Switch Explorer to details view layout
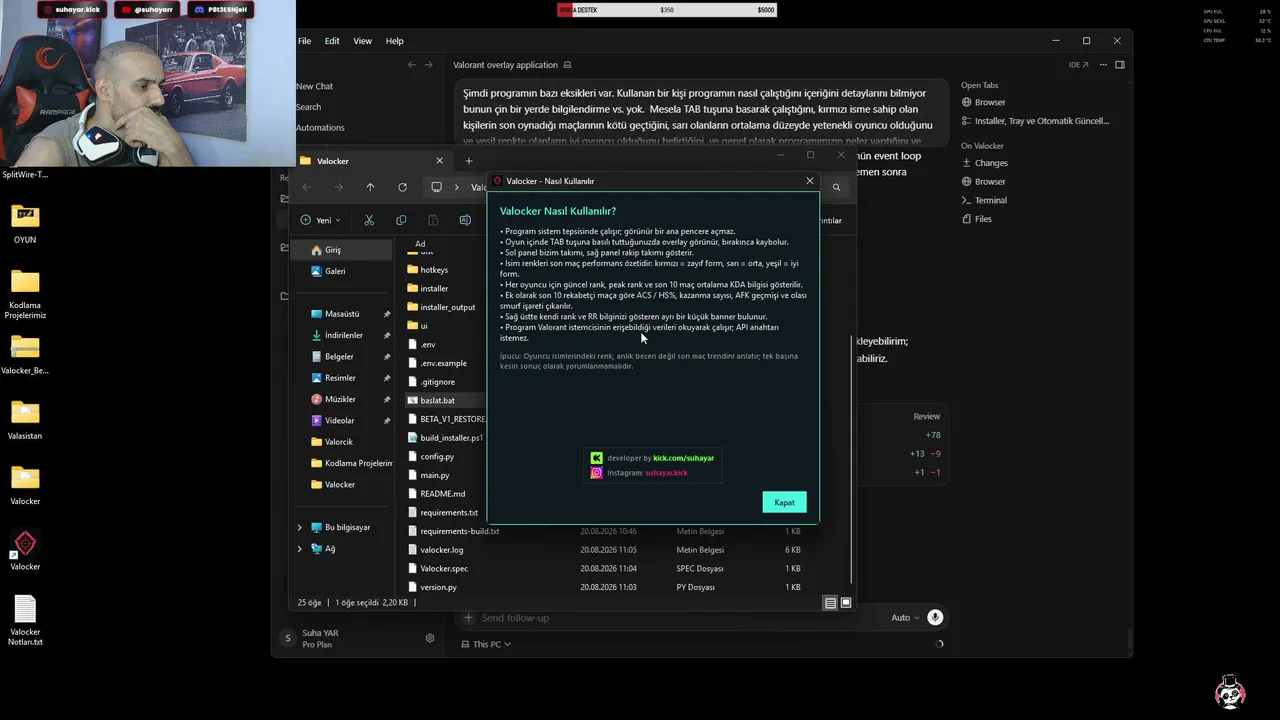 [830, 603]
